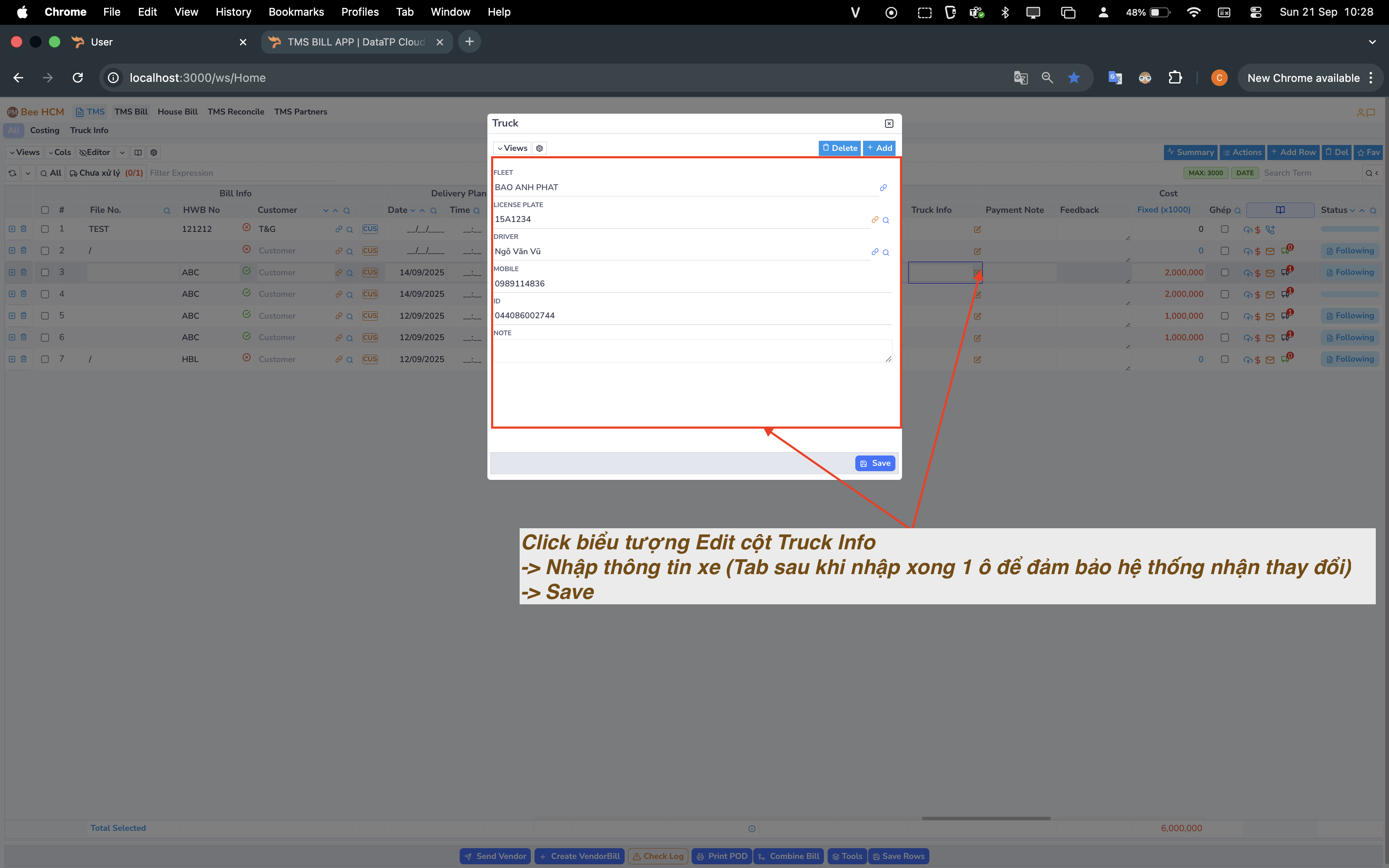Check the select-all header checkbox
Image resolution: width=1389 pixels, height=868 pixels.
click(x=45, y=210)
